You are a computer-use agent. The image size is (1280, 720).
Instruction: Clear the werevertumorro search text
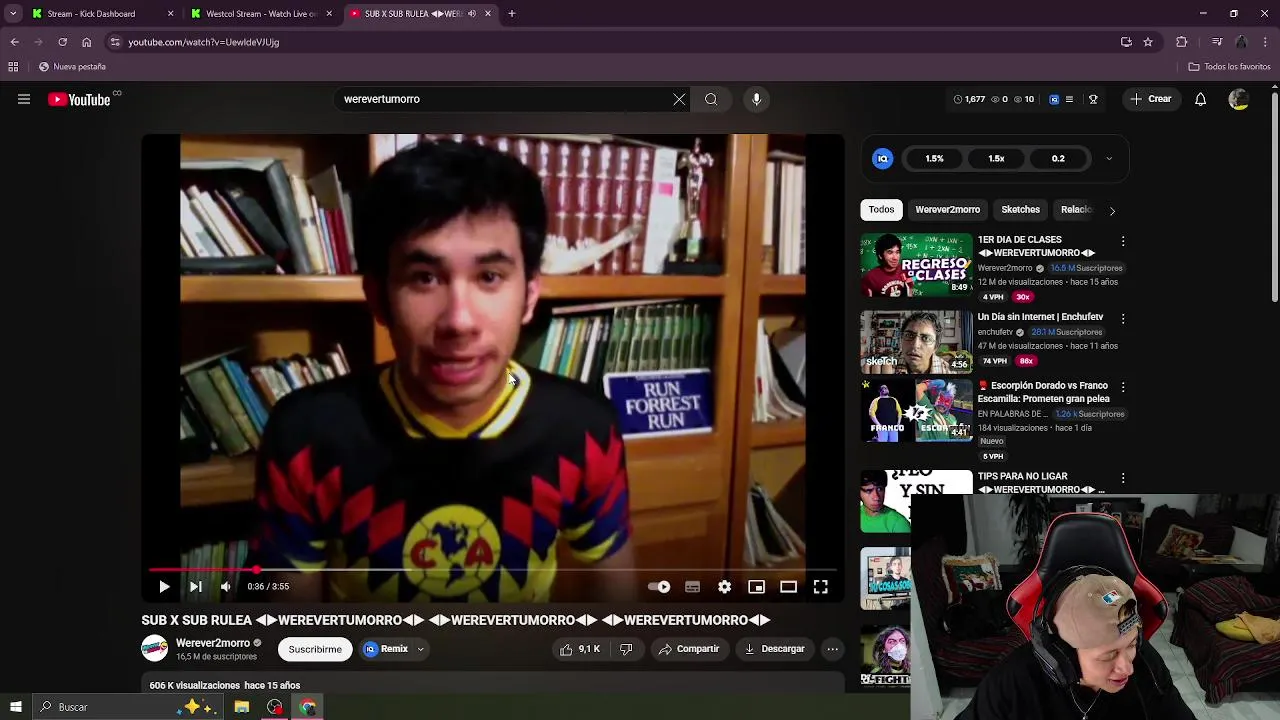679,99
